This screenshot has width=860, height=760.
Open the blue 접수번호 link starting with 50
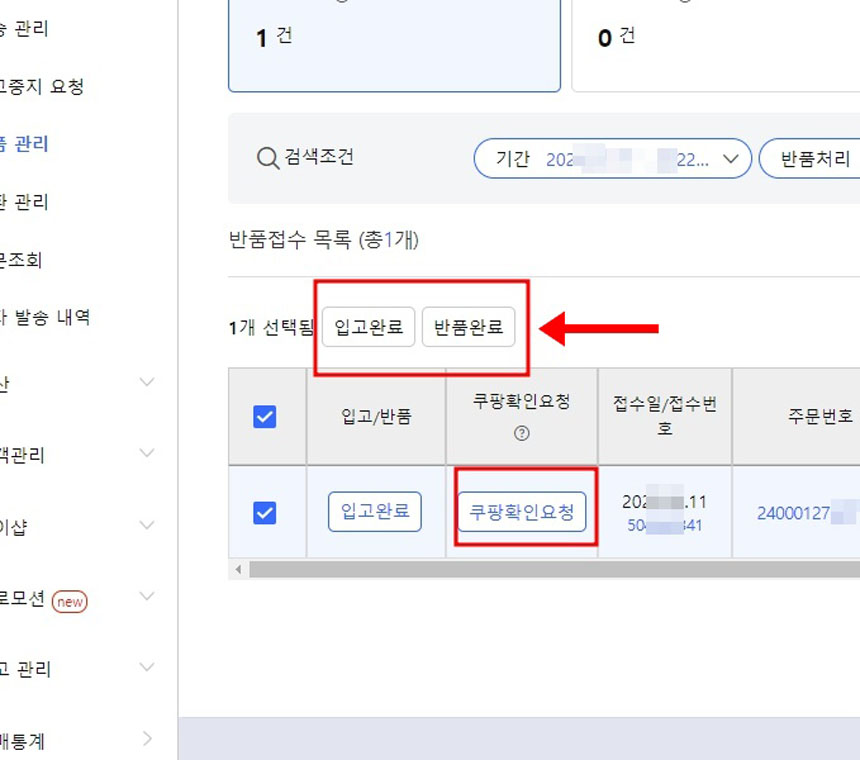[664, 525]
